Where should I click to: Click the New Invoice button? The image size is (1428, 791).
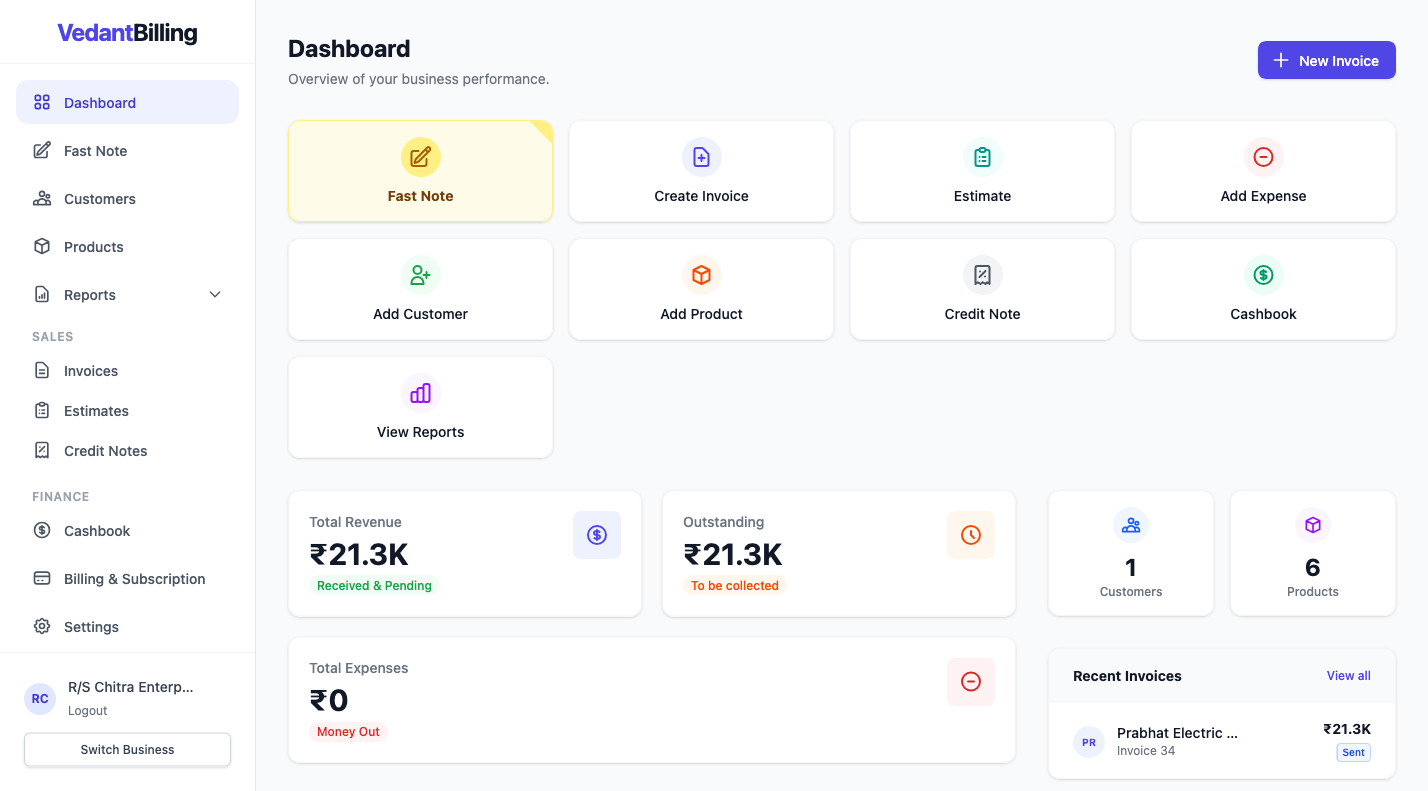1326,60
